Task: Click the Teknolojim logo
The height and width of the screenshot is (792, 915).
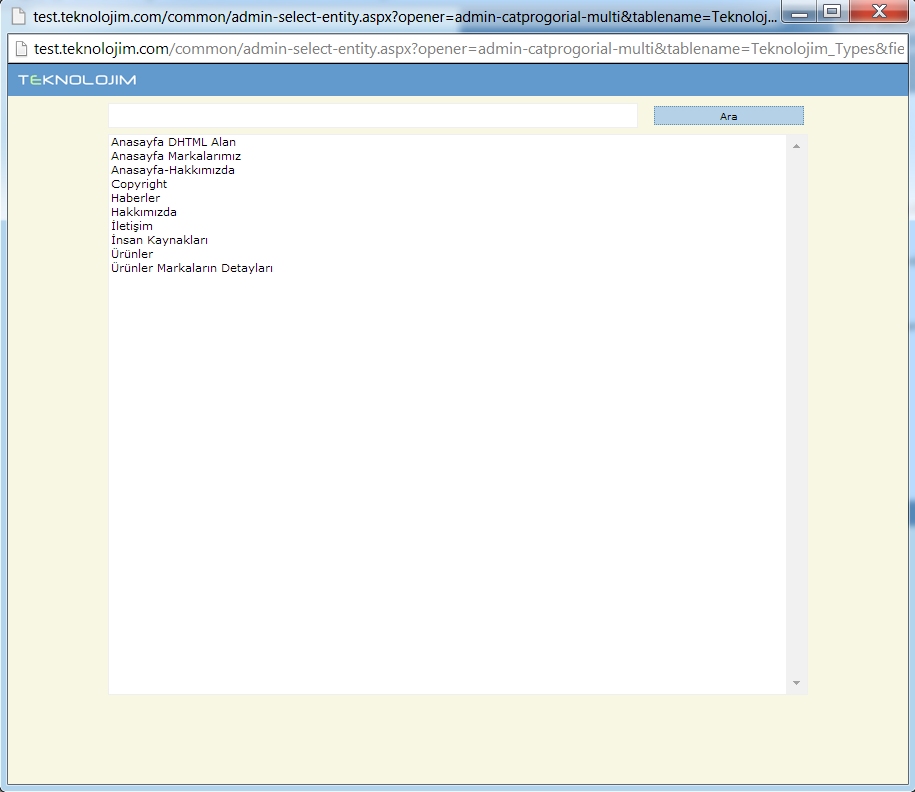Action: tap(77, 80)
